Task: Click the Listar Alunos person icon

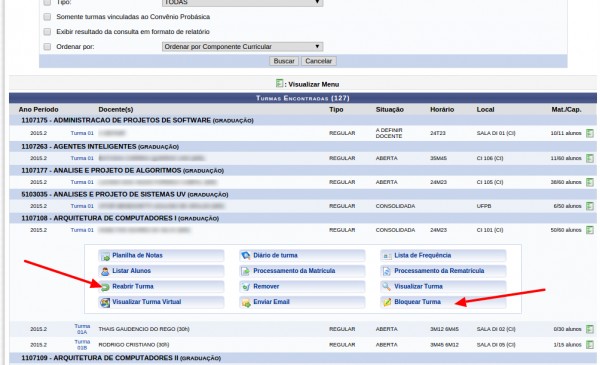Action: pos(105,271)
